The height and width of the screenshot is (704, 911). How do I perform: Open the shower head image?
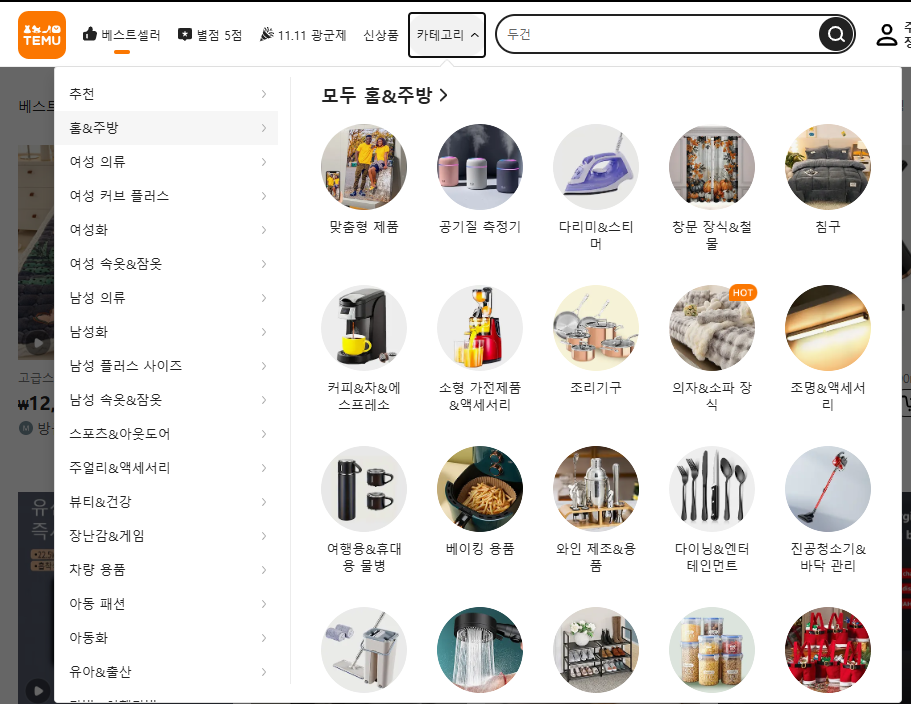480,649
